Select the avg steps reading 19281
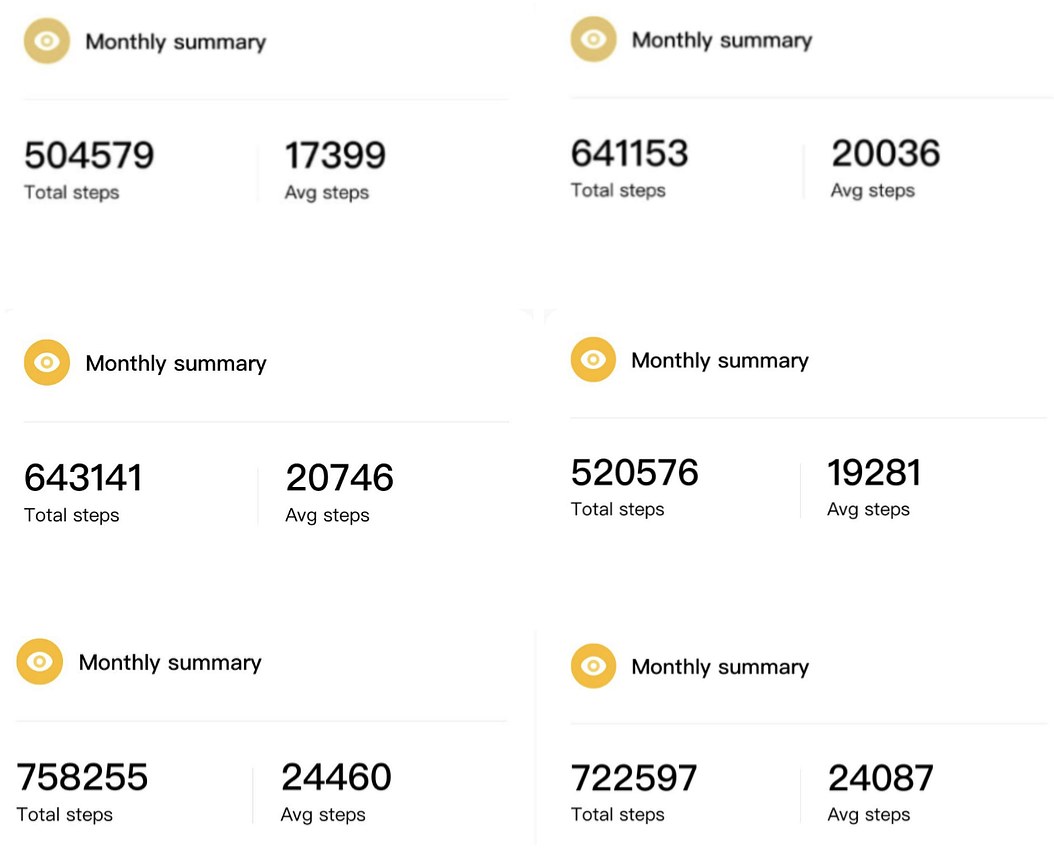The image size is (1054, 856). (x=874, y=471)
